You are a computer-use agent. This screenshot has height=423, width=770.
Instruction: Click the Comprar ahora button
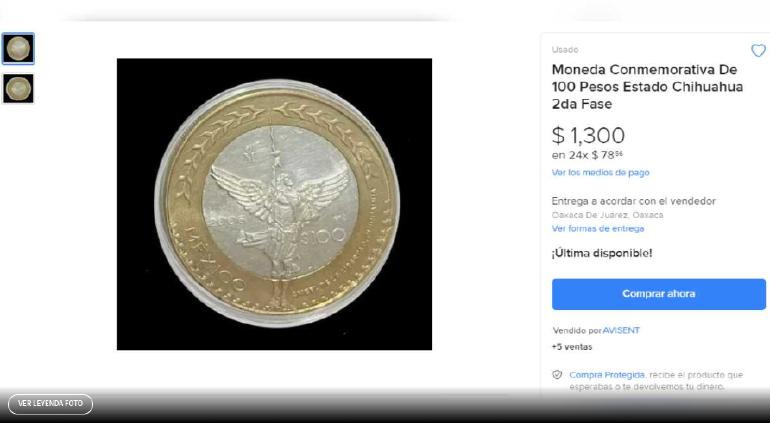(659, 294)
